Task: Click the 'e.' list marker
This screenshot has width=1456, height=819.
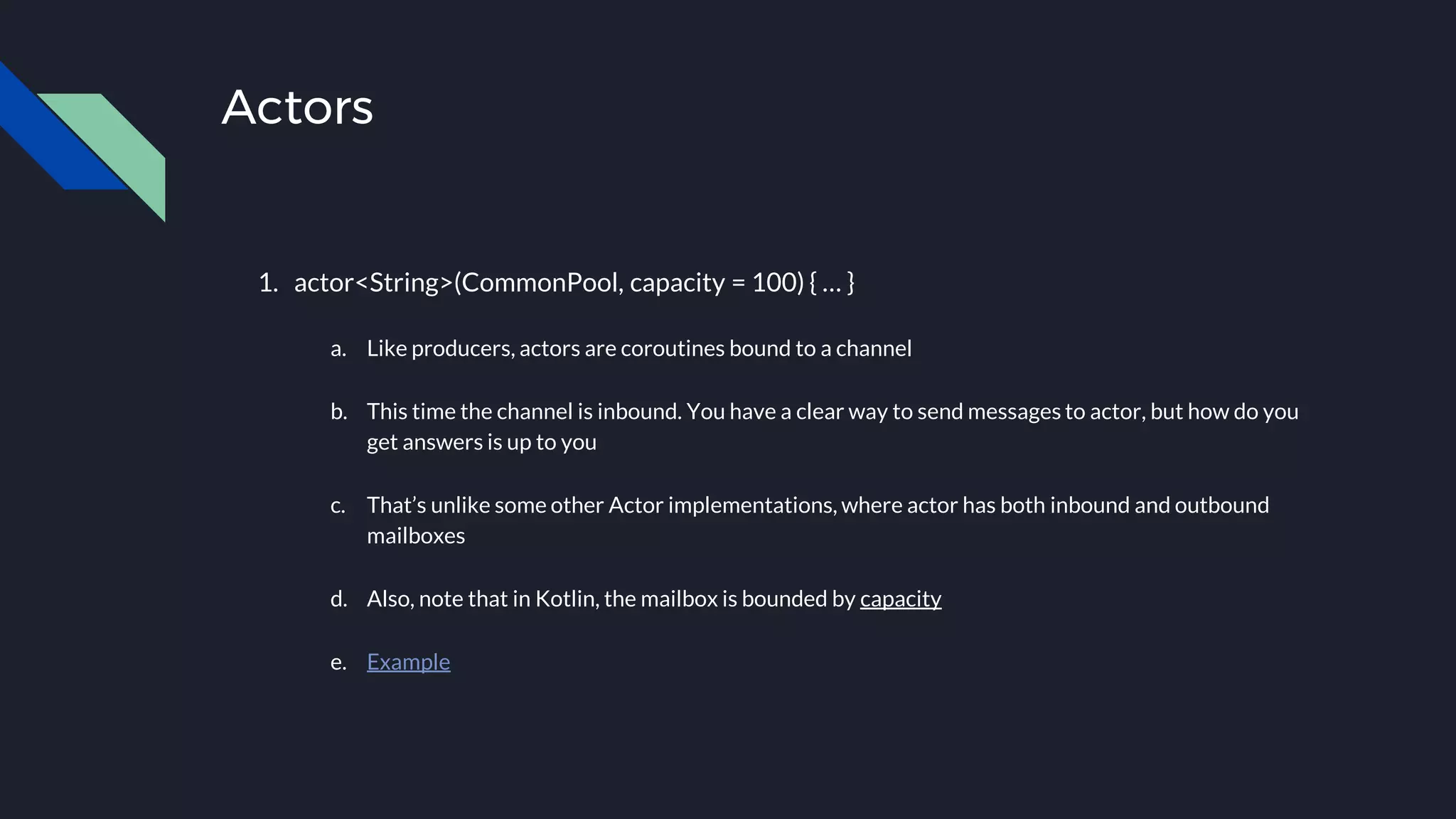Action: (338, 663)
